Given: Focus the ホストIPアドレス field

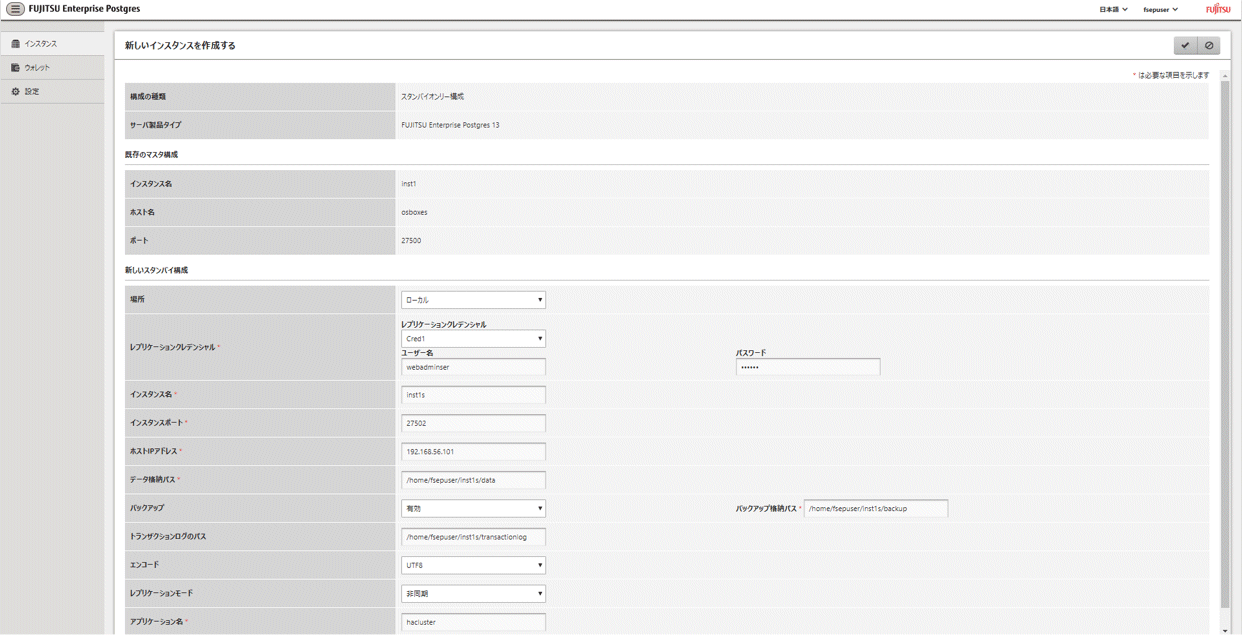Looking at the screenshot, I should tap(473, 452).
